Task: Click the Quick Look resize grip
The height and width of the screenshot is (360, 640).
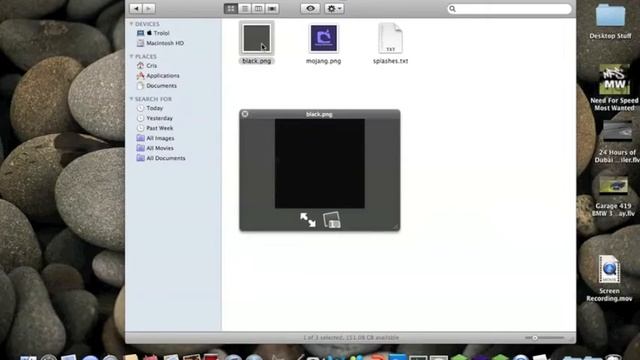Action: [396, 226]
